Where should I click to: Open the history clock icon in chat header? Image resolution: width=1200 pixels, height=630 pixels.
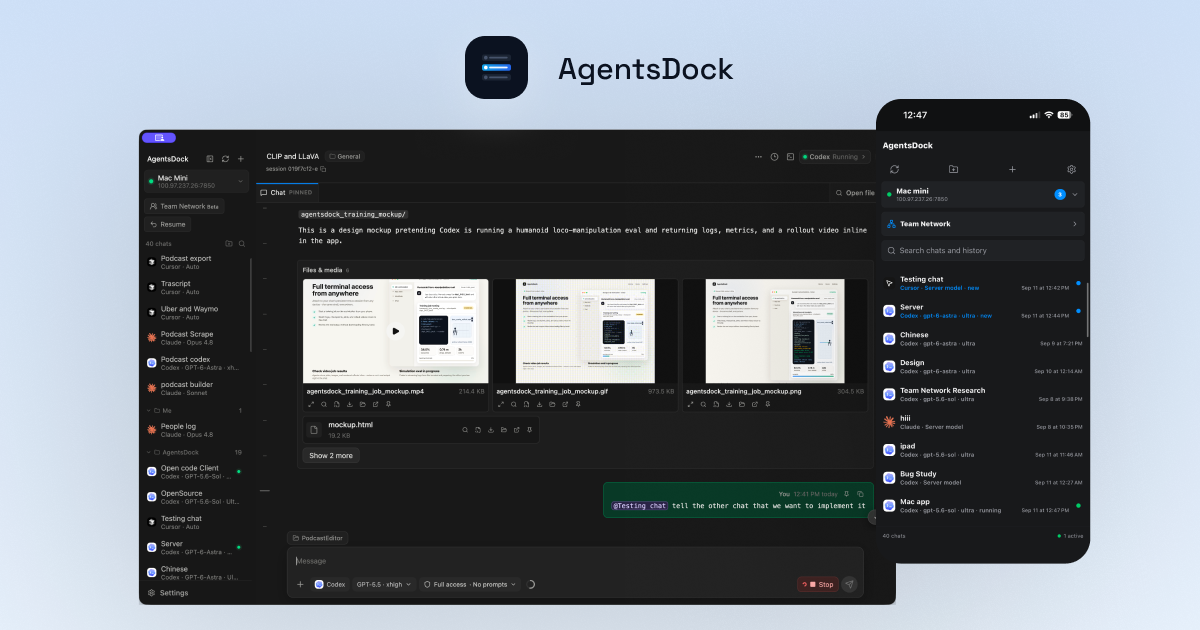(x=774, y=157)
